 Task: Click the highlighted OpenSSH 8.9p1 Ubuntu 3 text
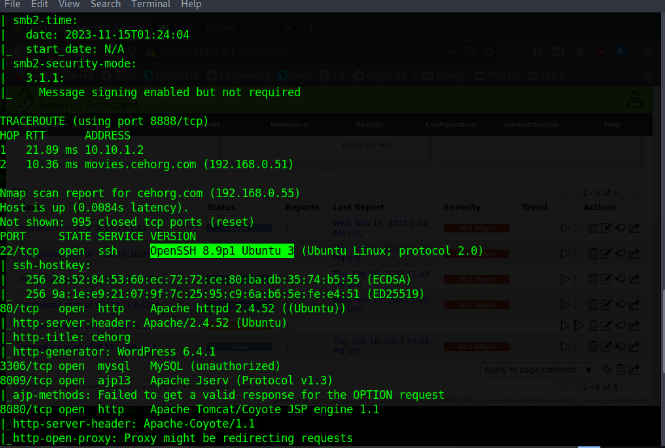pyautogui.click(x=222, y=250)
